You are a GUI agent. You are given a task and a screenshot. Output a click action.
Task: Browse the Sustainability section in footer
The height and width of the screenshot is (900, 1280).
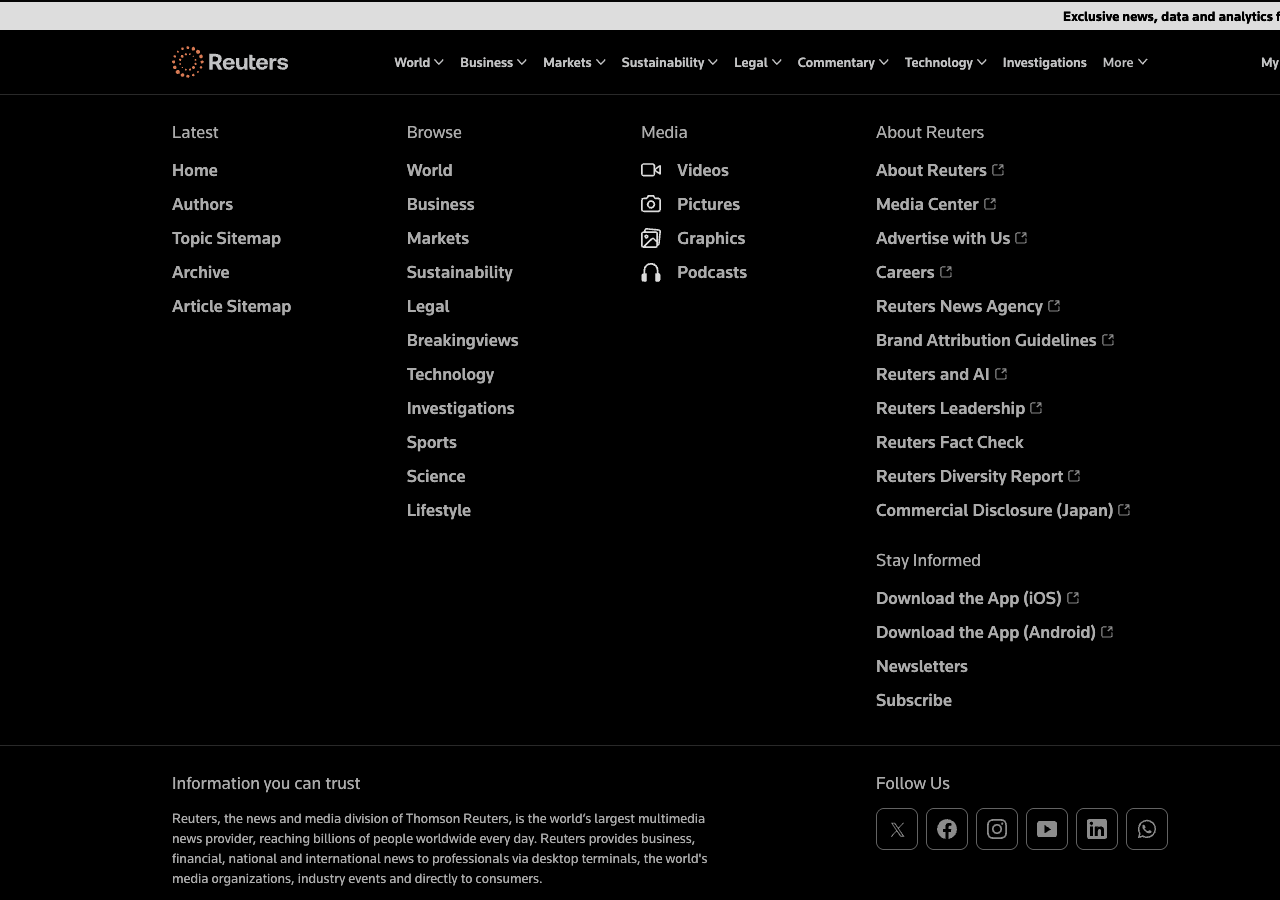pyautogui.click(x=459, y=272)
